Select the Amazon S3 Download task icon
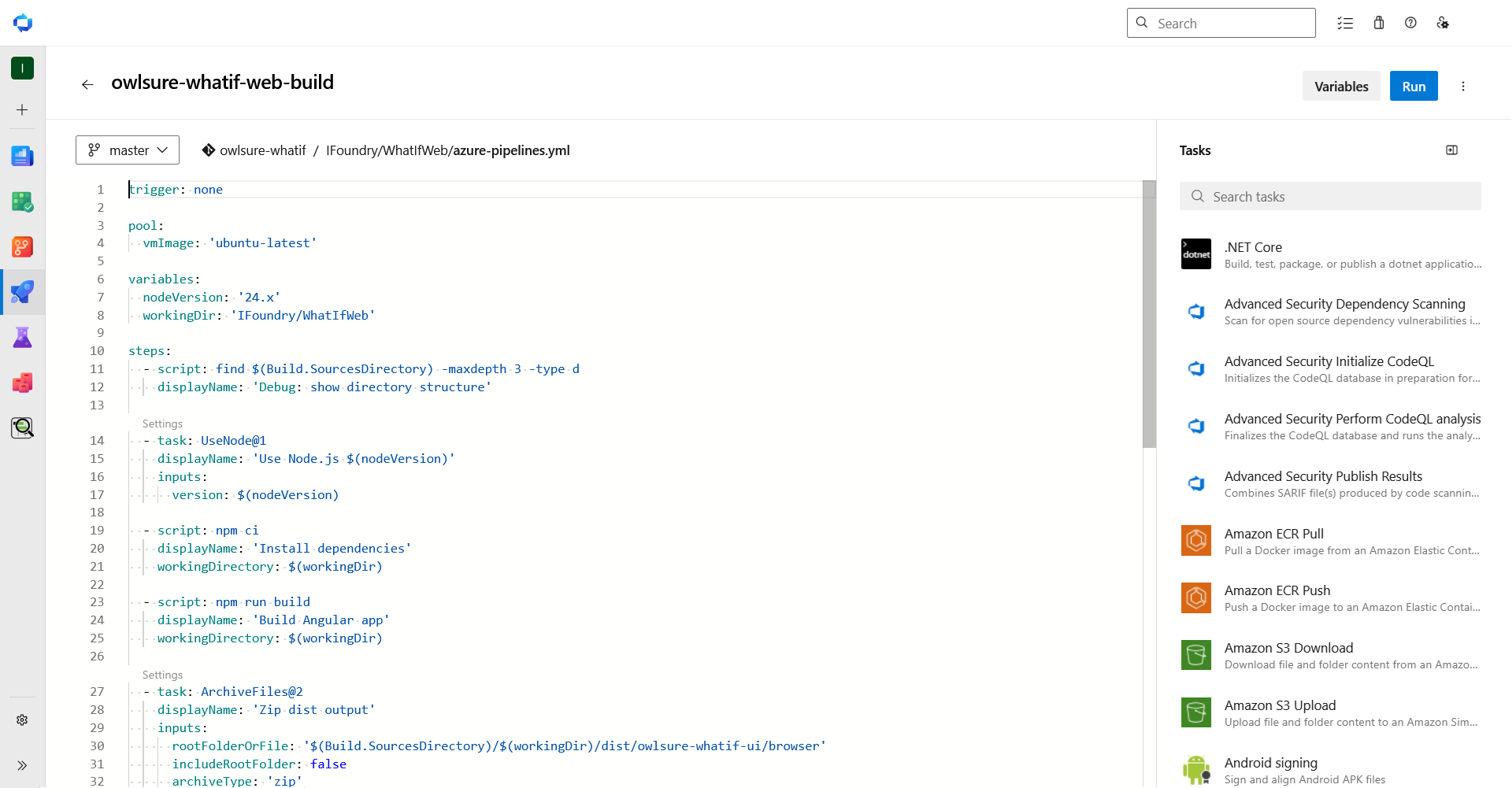 1196,654
